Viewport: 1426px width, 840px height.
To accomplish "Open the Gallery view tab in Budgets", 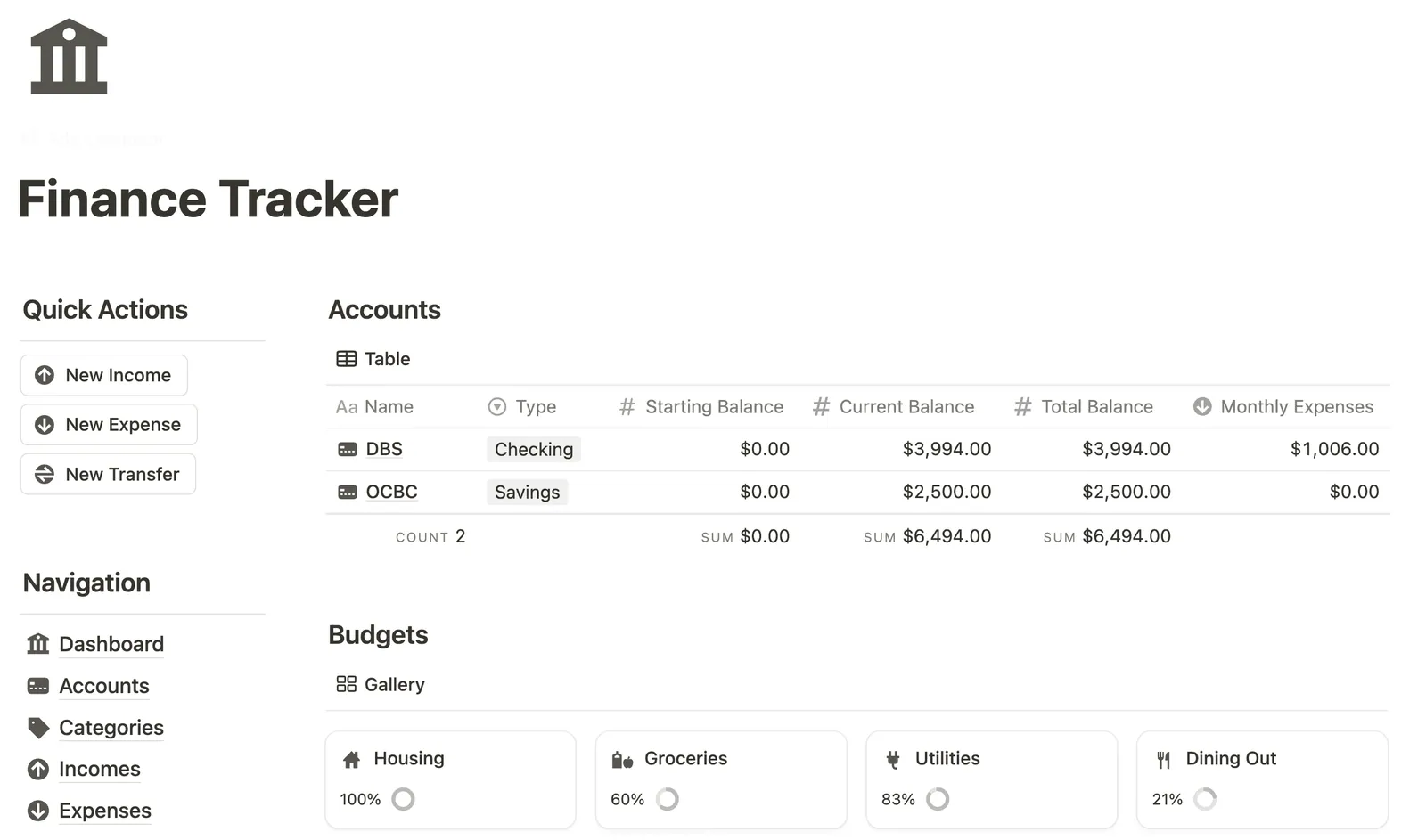I will (x=381, y=684).
